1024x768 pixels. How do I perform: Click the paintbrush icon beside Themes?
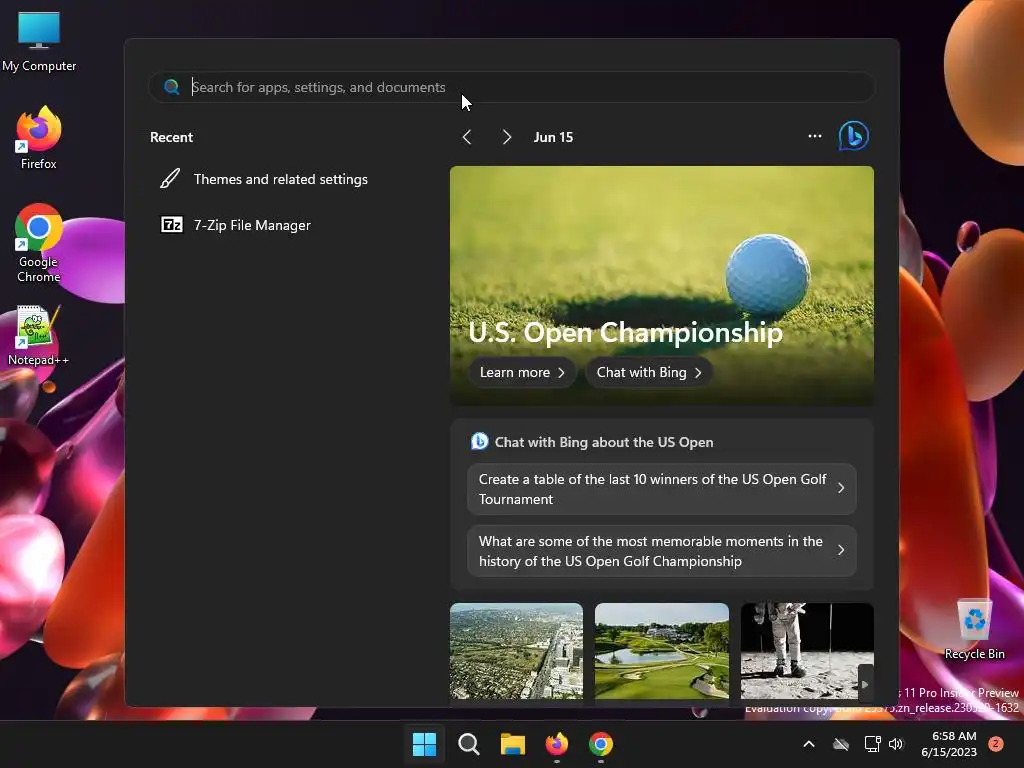tap(170, 178)
